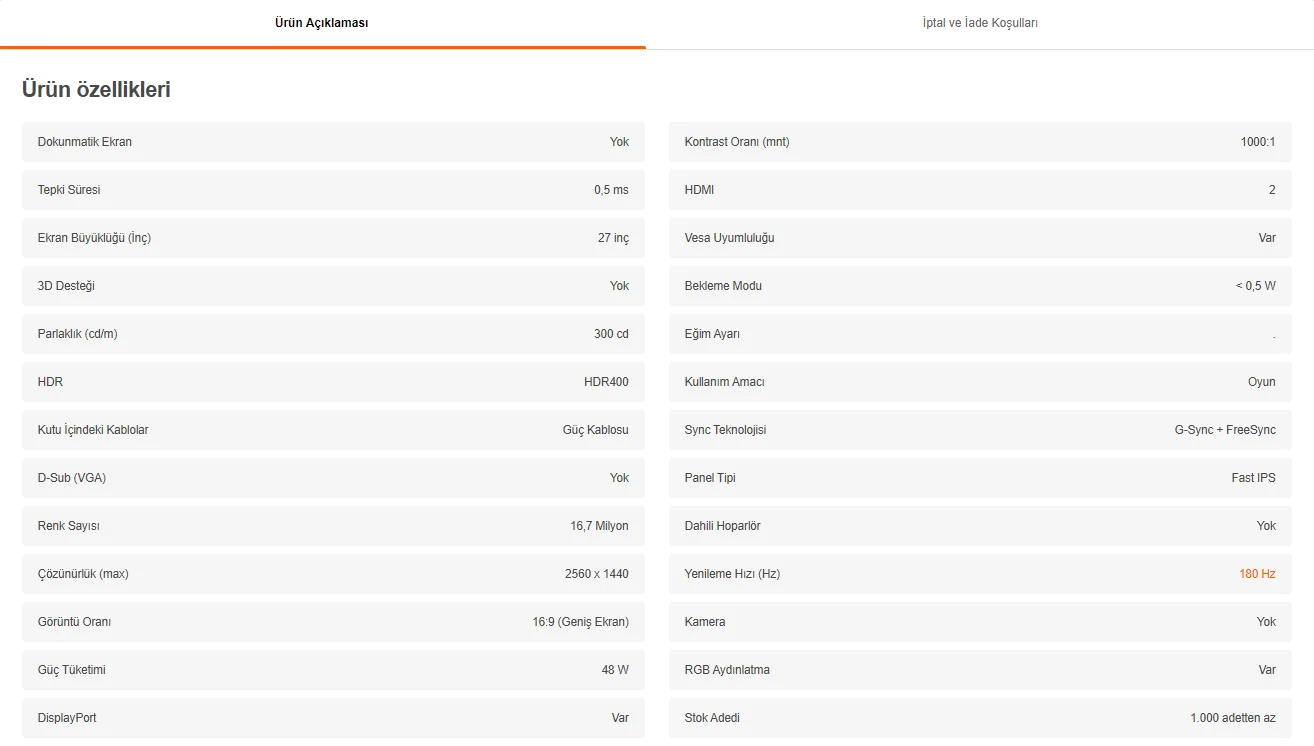Viewport: 1314px width, 746px height.
Task: Click the Tepki Süresi 0,5 ms row
Action: click(x=333, y=190)
